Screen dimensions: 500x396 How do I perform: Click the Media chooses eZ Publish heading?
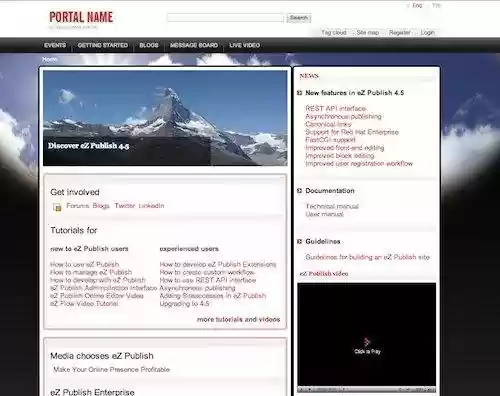tap(102, 356)
